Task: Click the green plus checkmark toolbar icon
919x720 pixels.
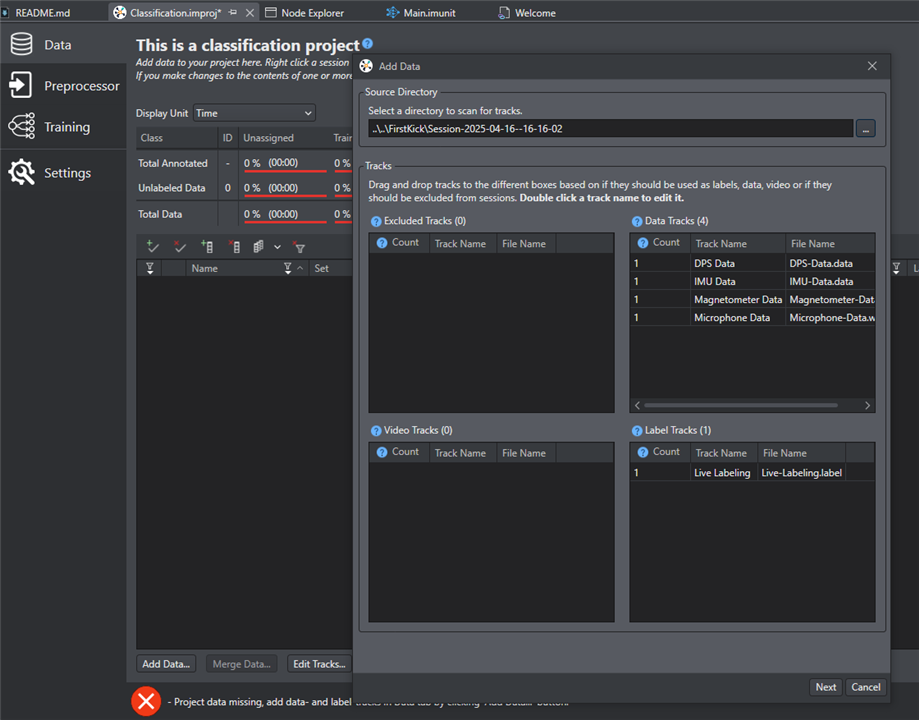Action: [x=152, y=246]
